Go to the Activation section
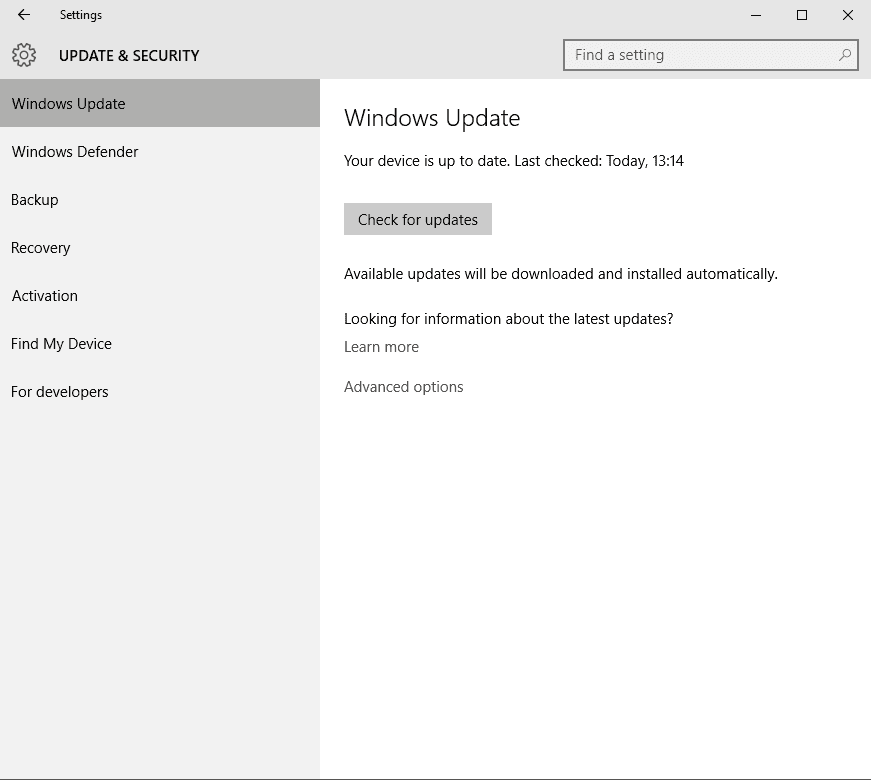Image resolution: width=871 pixels, height=780 pixels. (x=45, y=296)
